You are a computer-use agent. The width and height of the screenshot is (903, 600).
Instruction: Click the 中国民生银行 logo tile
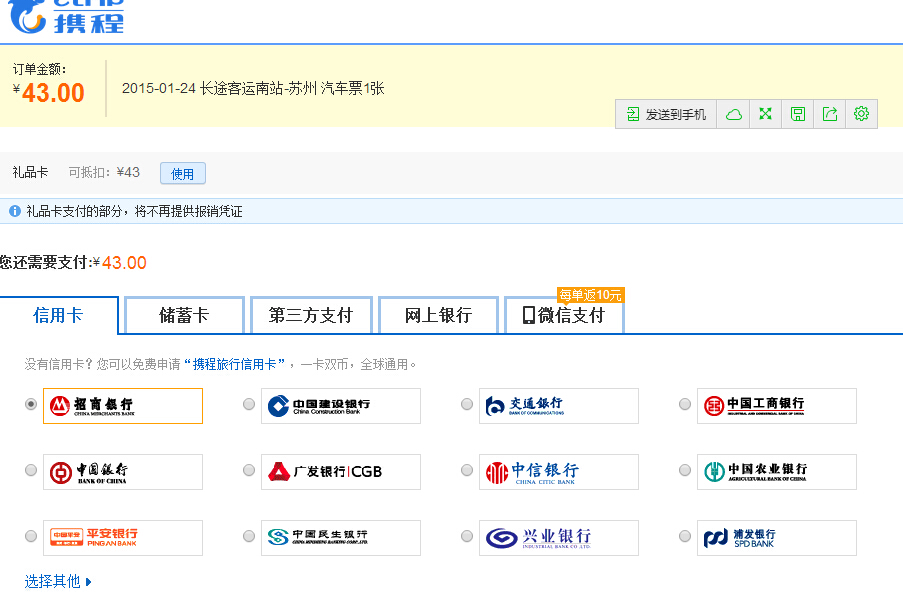coord(341,538)
